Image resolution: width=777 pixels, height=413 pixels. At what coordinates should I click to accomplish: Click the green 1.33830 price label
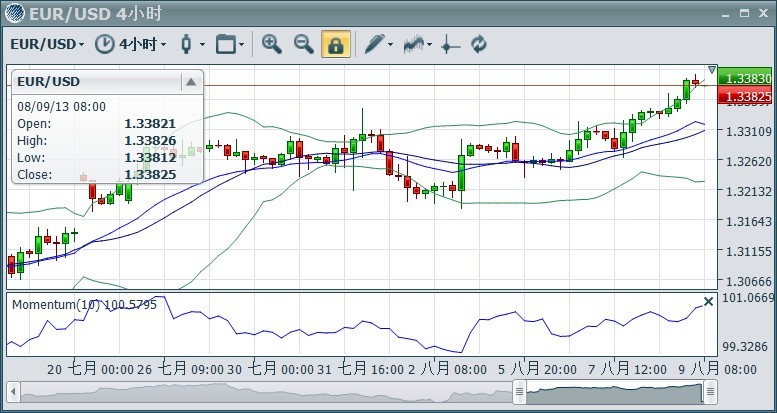tap(747, 78)
